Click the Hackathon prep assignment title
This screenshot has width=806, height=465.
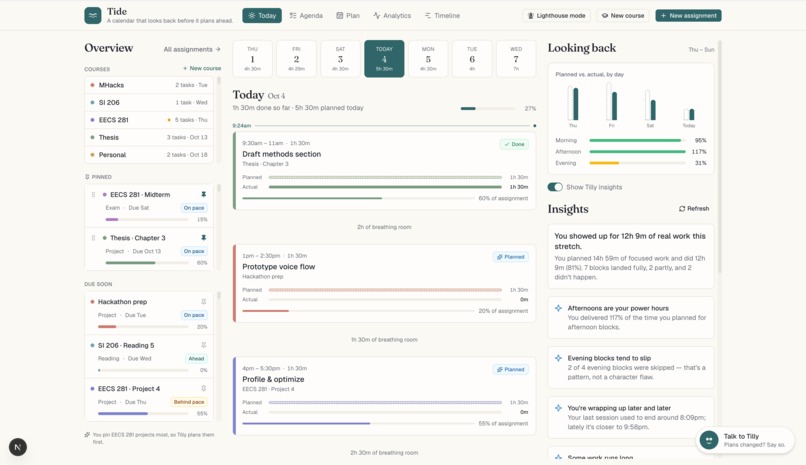[122, 302]
